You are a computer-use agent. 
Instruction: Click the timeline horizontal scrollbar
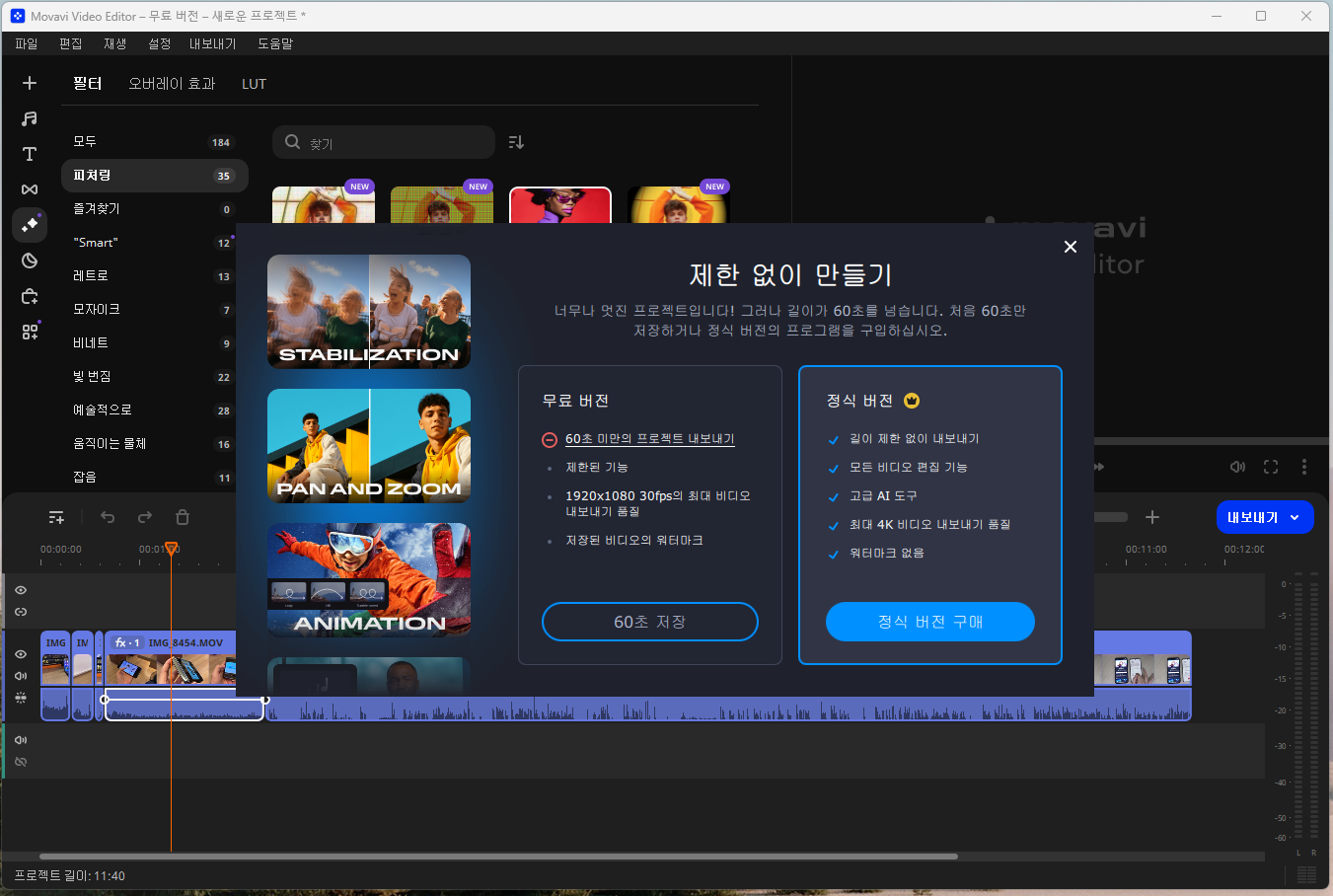(x=498, y=857)
